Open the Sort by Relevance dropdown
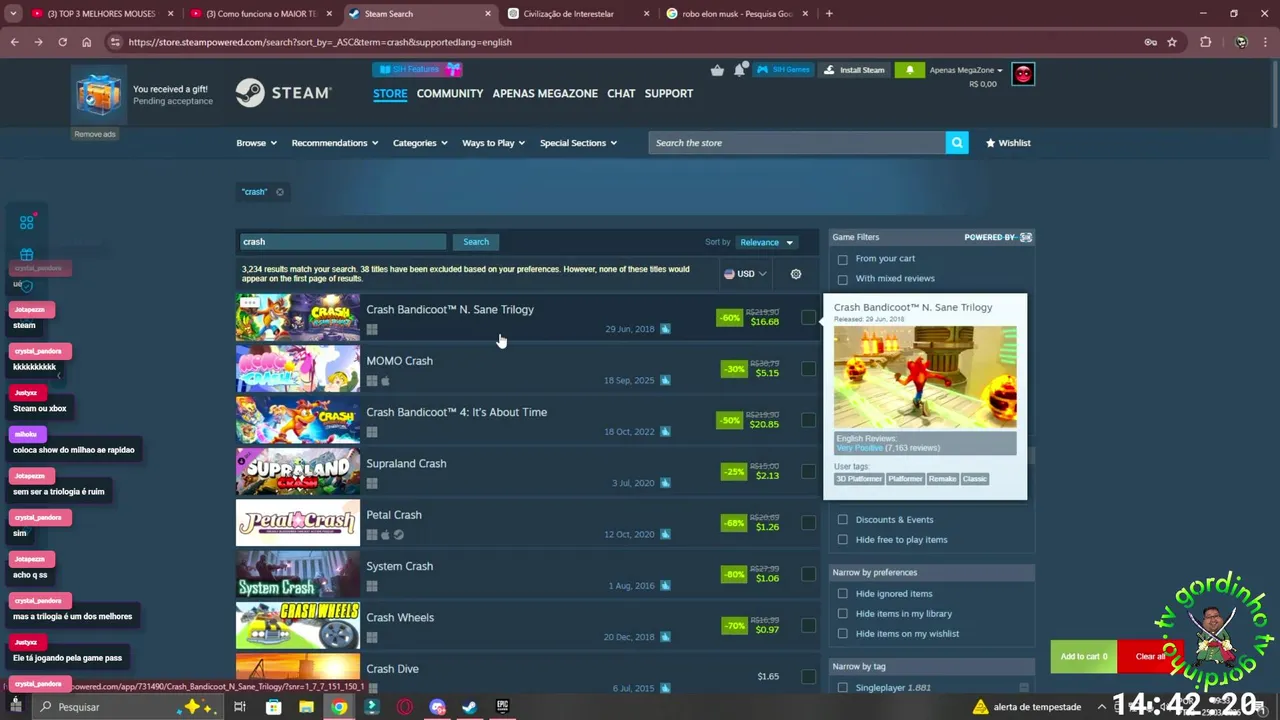The height and width of the screenshot is (720, 1280). (x=766, y=242)
